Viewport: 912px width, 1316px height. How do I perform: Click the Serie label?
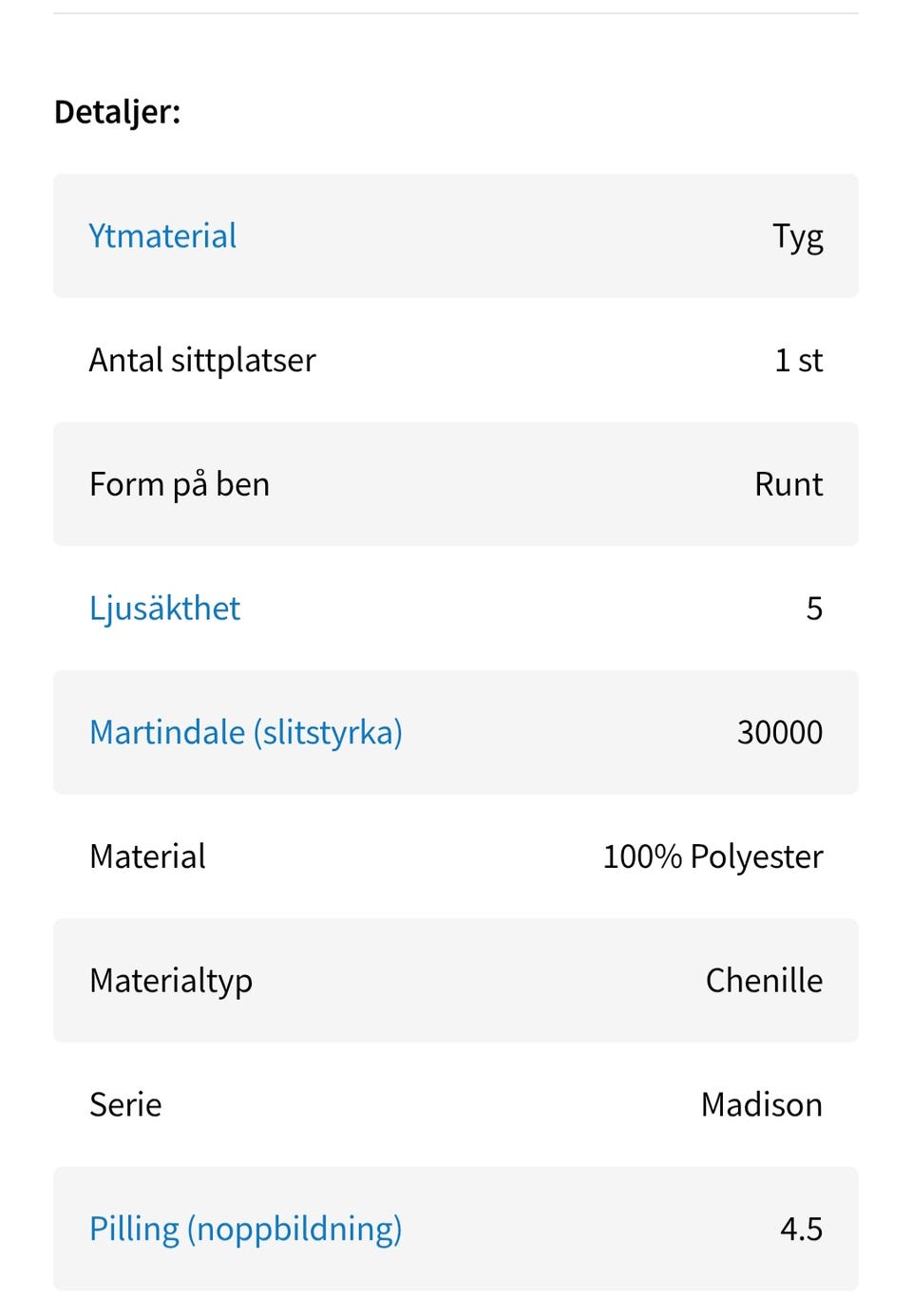(x=125, y=1105)
